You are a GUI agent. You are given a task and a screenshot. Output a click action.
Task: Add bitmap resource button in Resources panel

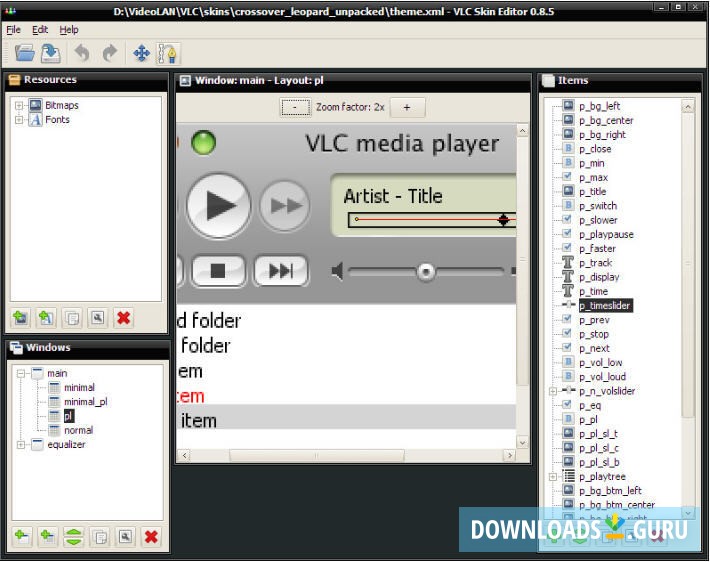21,317
